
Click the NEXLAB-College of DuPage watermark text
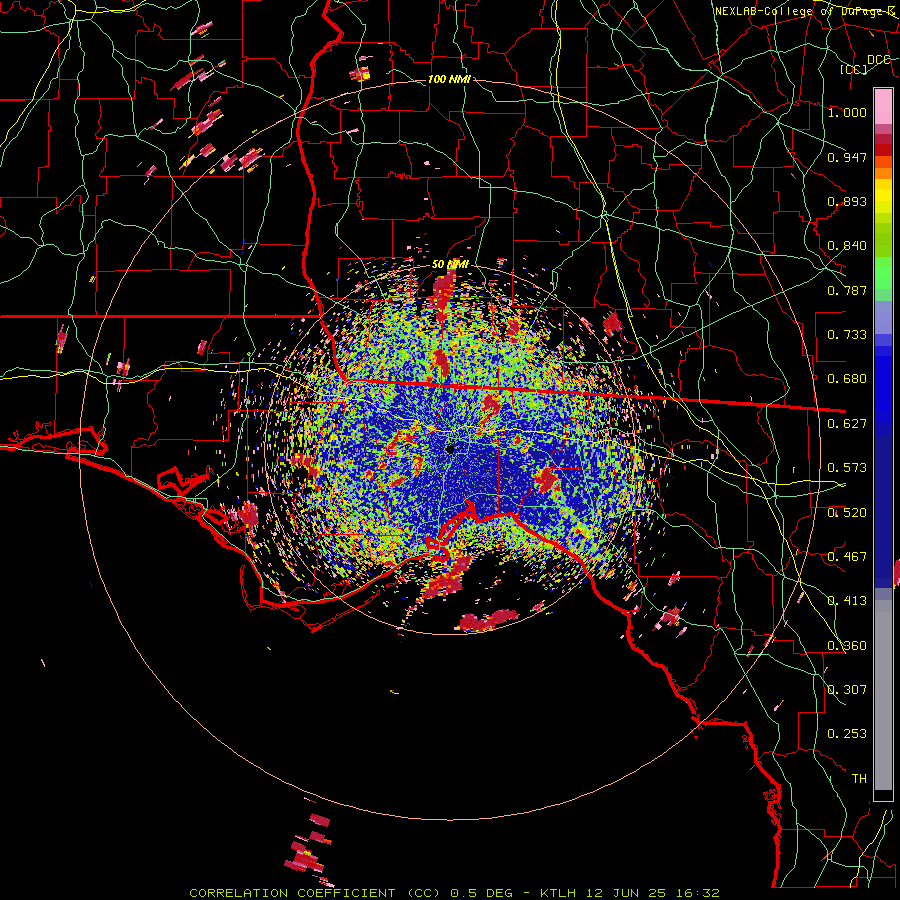tap(805, 11)
